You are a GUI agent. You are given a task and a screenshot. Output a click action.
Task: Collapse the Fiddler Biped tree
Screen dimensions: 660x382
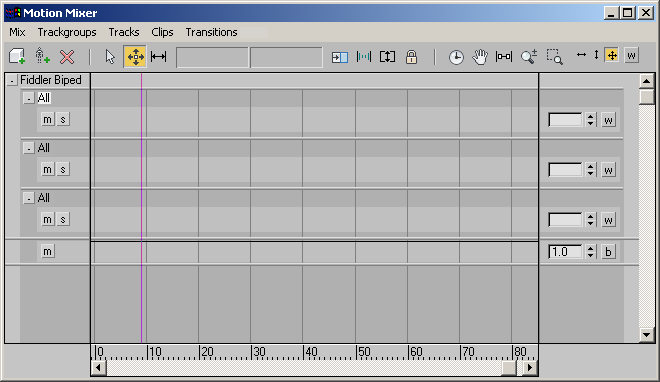(12, 80)
